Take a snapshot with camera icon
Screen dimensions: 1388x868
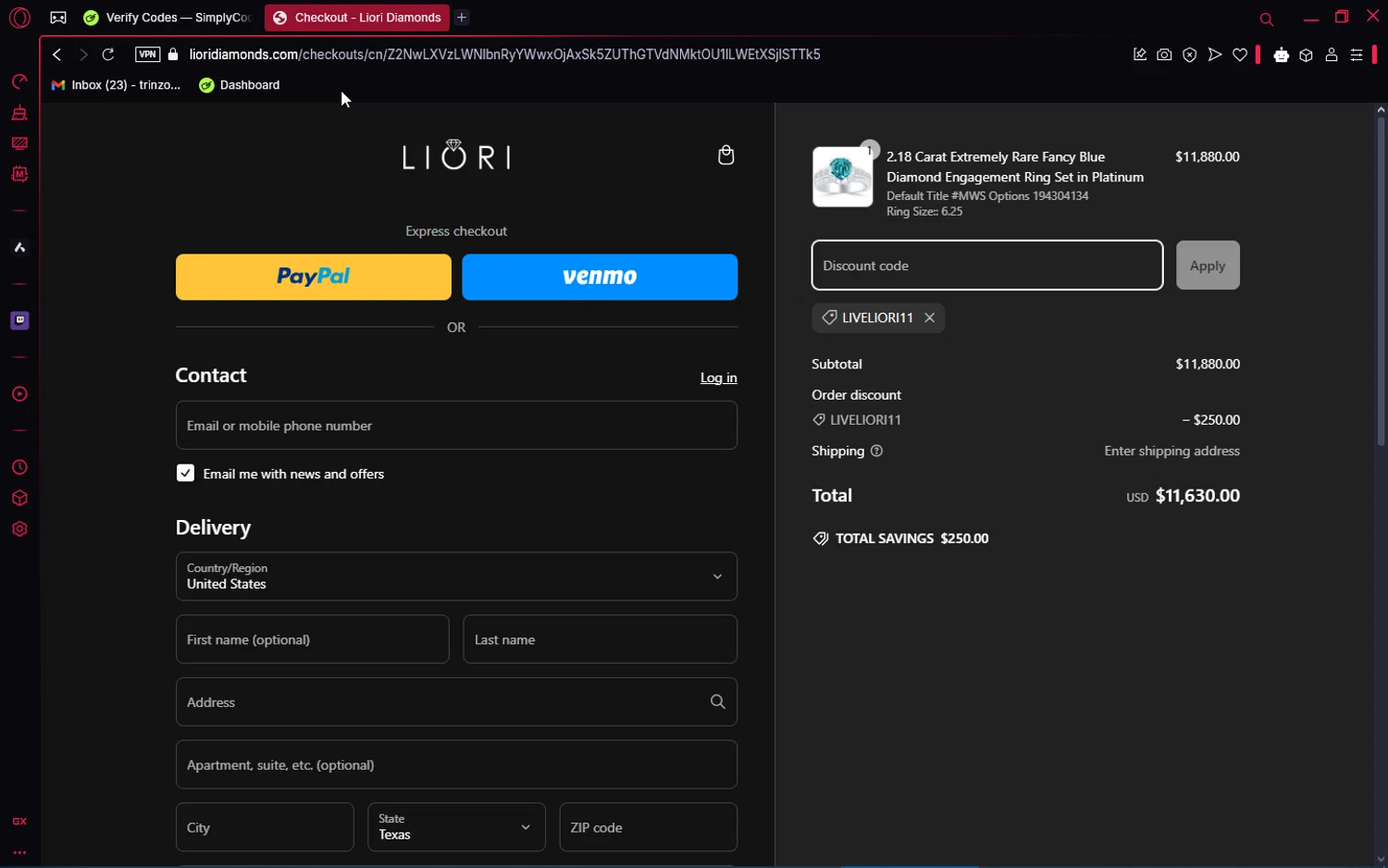(x=1164, y=55)
